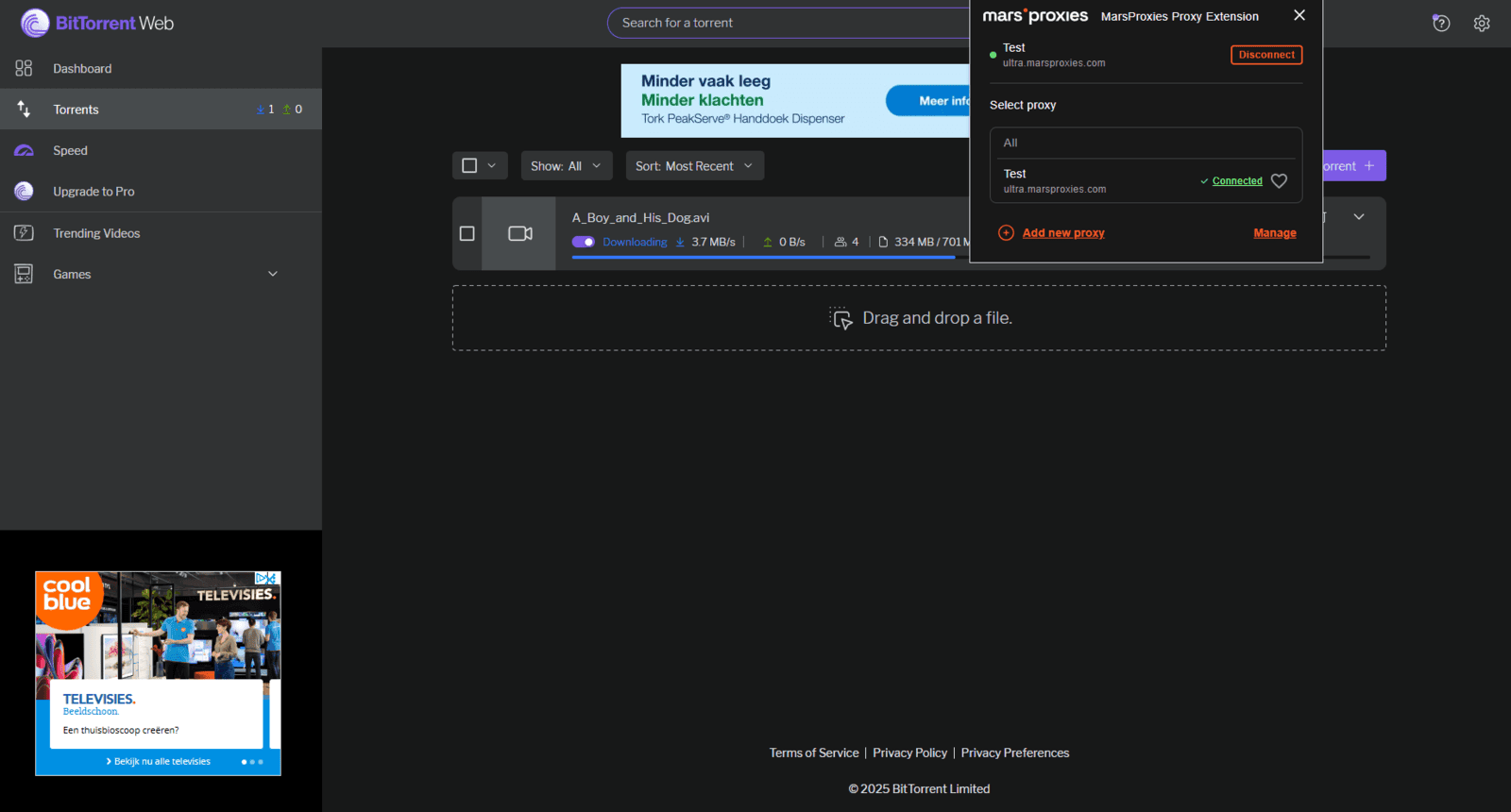Viewport: 1511px width, 812px height.
Task: Open the Sort: Most Recent dropdown
Action: 695,165
